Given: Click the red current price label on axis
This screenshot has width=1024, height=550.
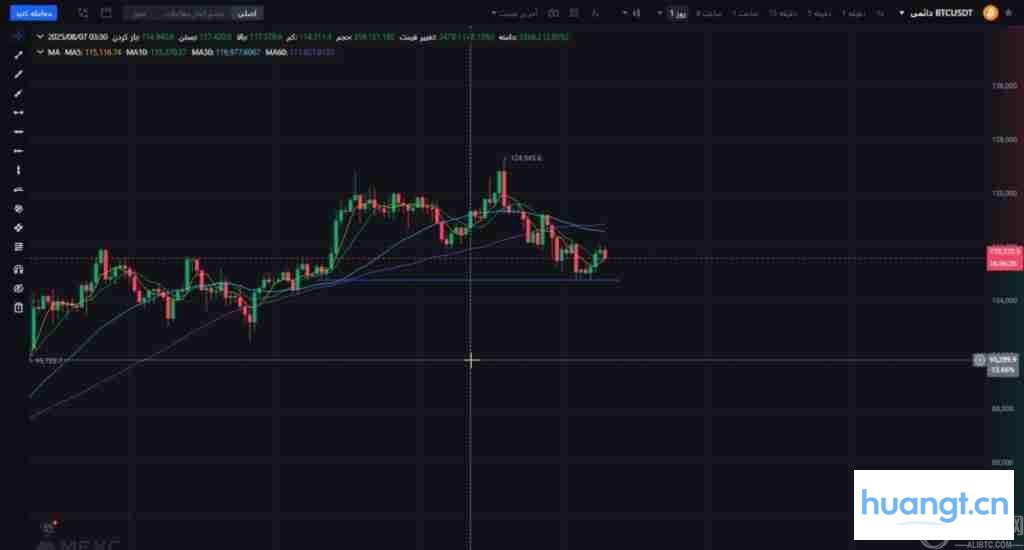Looking at the screenshot, I should [1004, 257].
